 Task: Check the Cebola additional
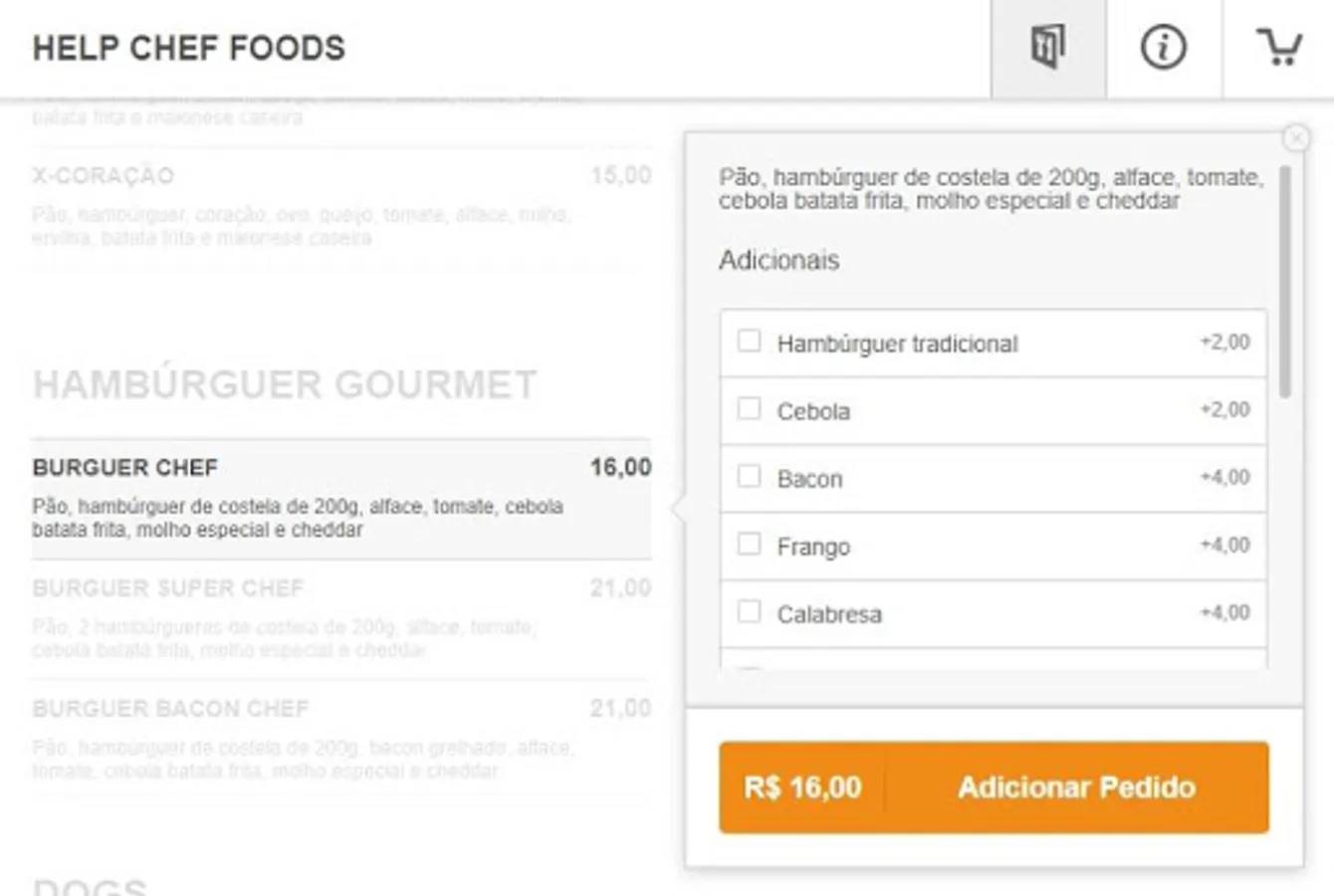(749, 409)
